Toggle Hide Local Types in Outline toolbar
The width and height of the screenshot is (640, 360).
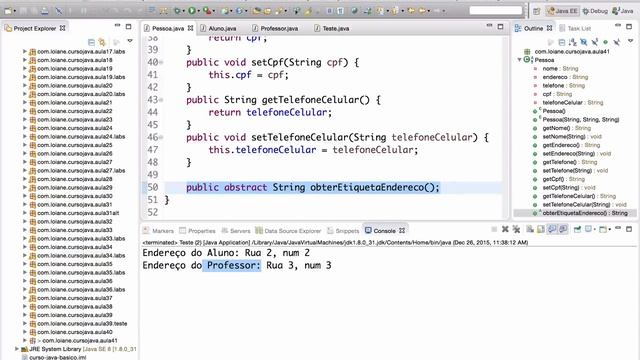(x=616, y=42)
